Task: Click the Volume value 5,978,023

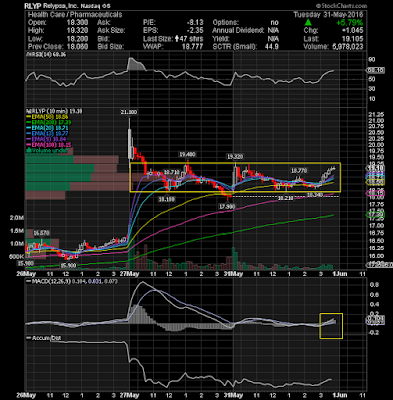Action: [347, 47]
